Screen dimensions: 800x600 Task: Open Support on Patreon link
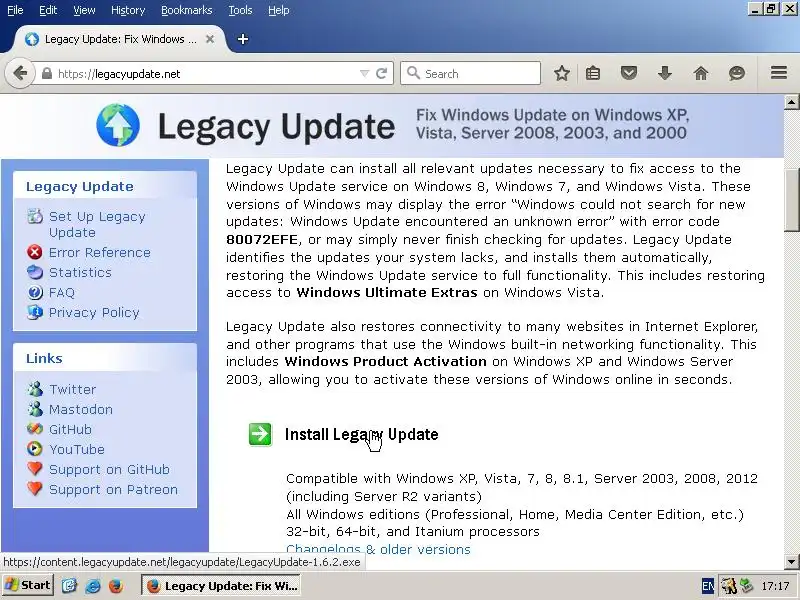tap(113, 489)
